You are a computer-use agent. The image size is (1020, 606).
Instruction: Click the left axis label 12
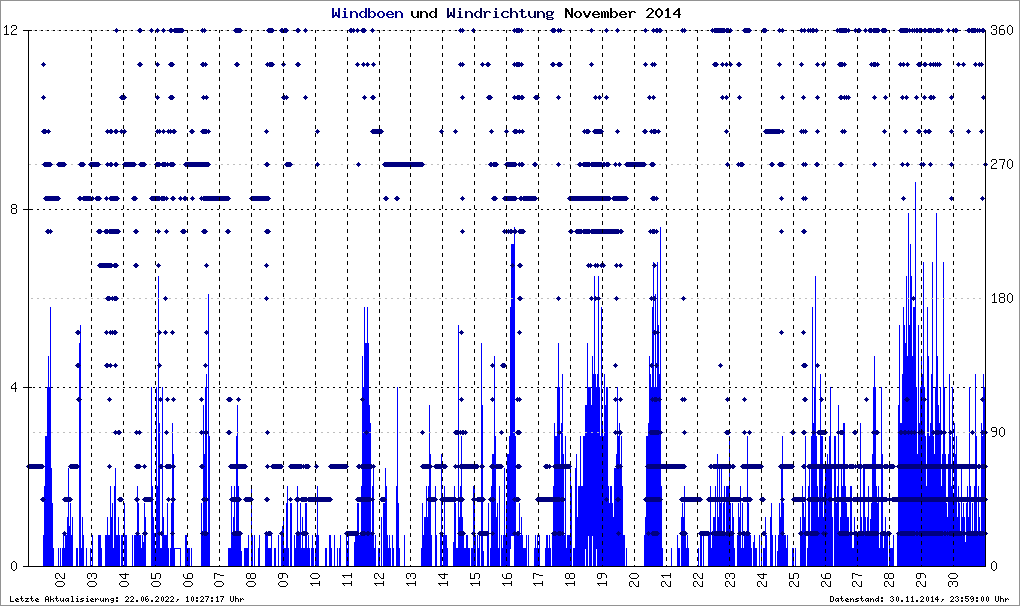tap(14, 31)
